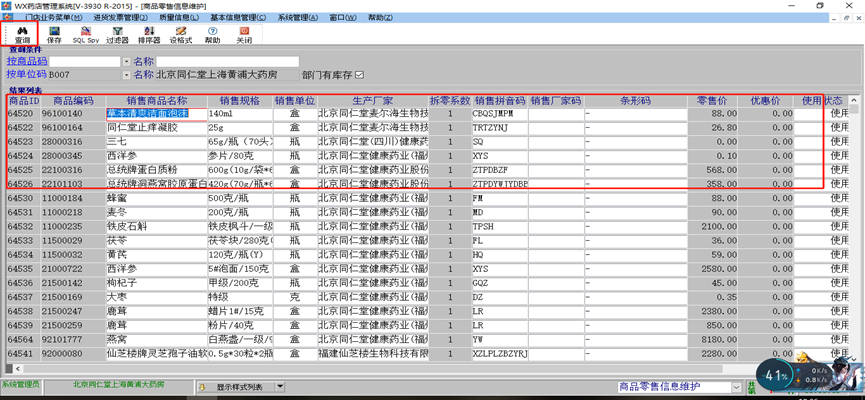The image size is (865, 400).
Task: Click the 41% floating monitor ball
Action: pyautogui.click(x=776, y=376)
